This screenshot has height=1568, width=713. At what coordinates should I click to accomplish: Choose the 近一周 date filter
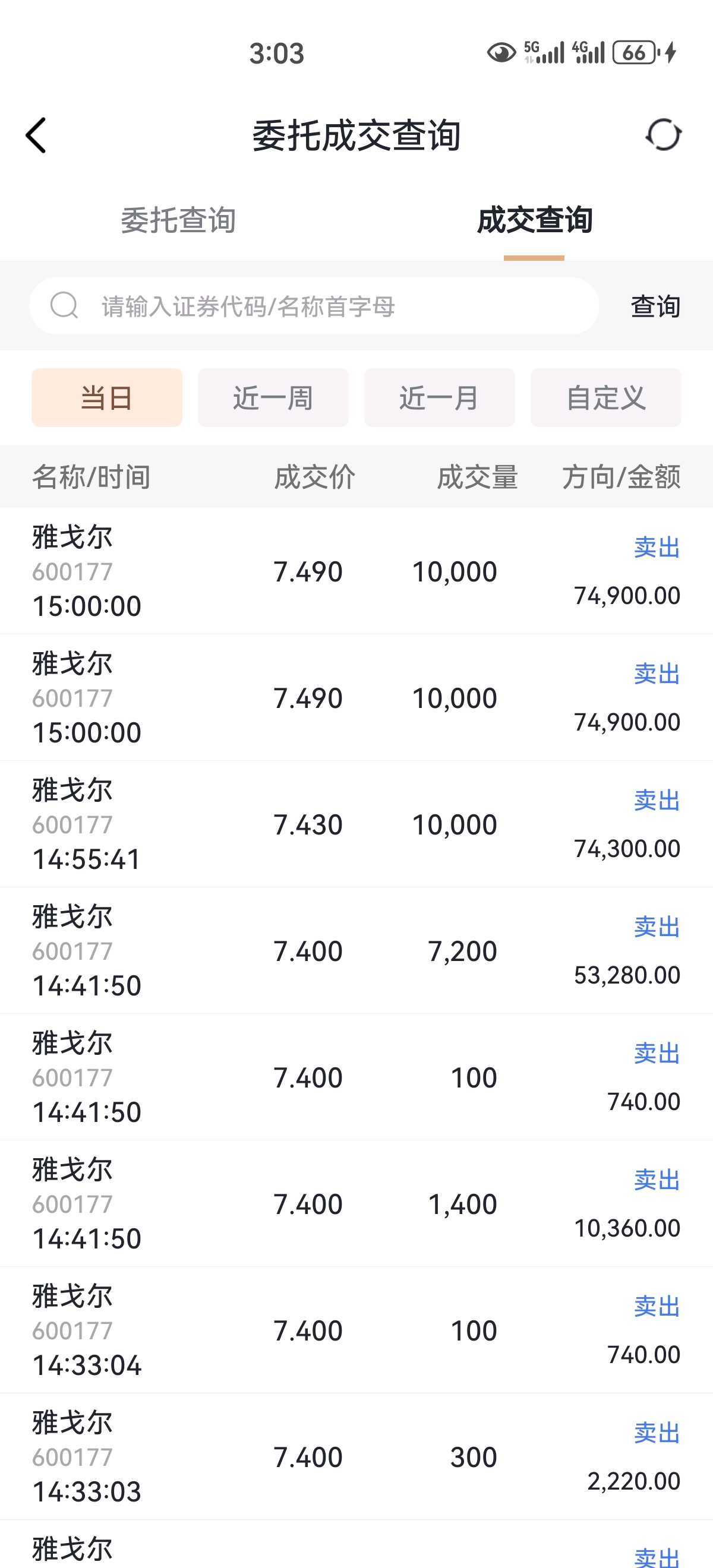click(273, 398)
